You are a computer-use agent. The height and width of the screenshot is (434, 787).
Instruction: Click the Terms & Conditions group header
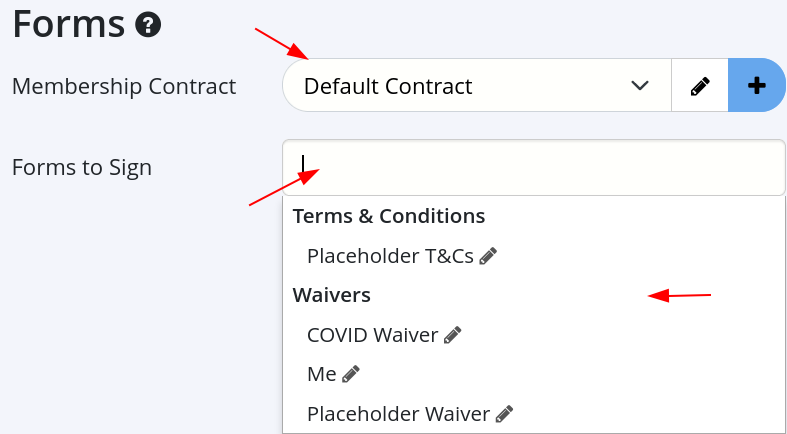click(389, 216)
